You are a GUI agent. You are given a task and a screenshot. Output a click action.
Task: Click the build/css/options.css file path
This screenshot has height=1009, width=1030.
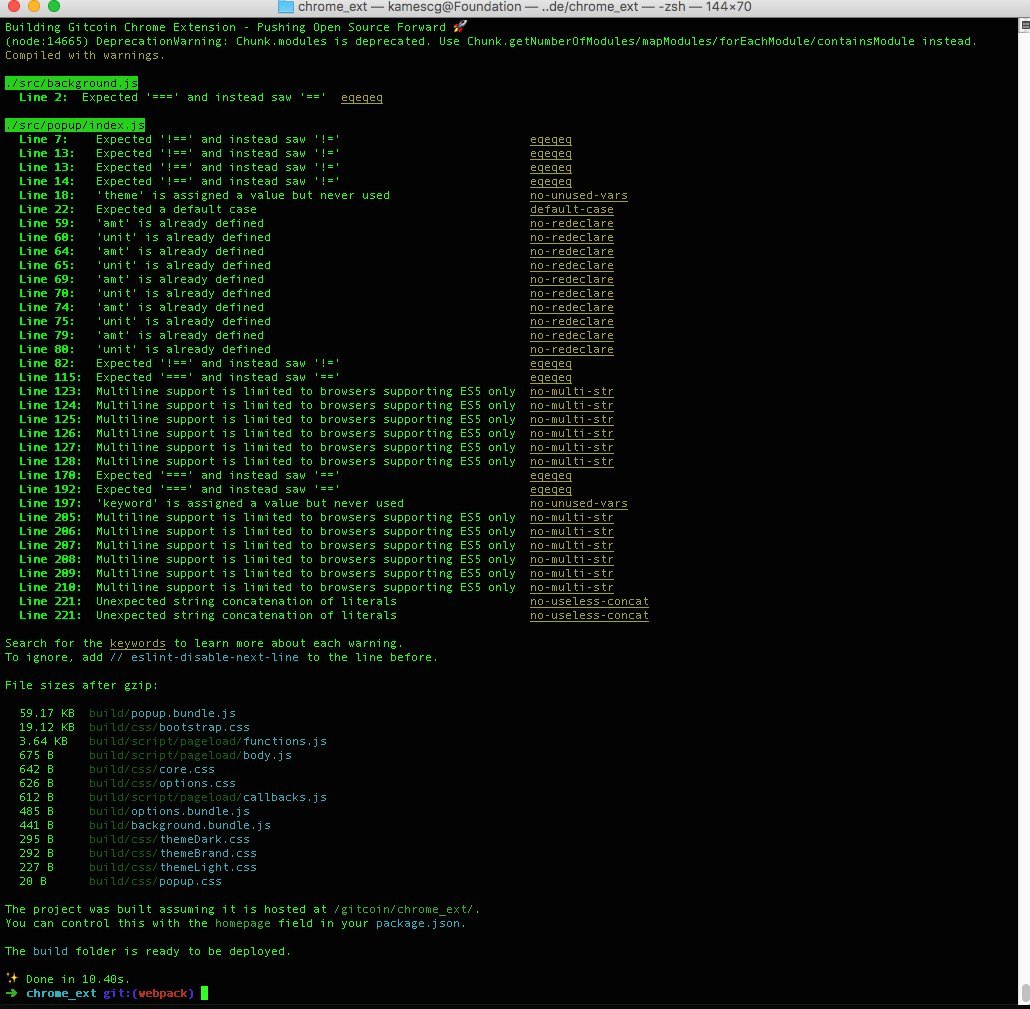point(162,783)
